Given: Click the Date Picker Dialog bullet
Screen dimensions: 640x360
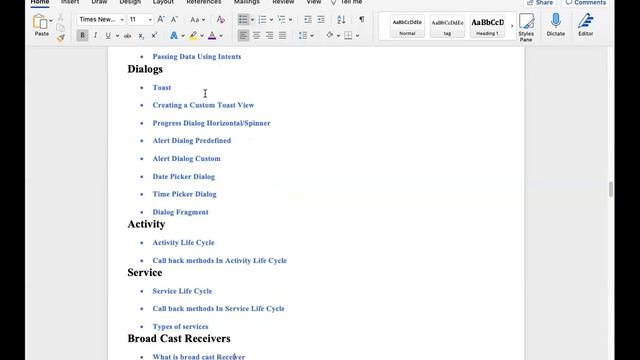Looking at the screenshot, I should (184, 176).
